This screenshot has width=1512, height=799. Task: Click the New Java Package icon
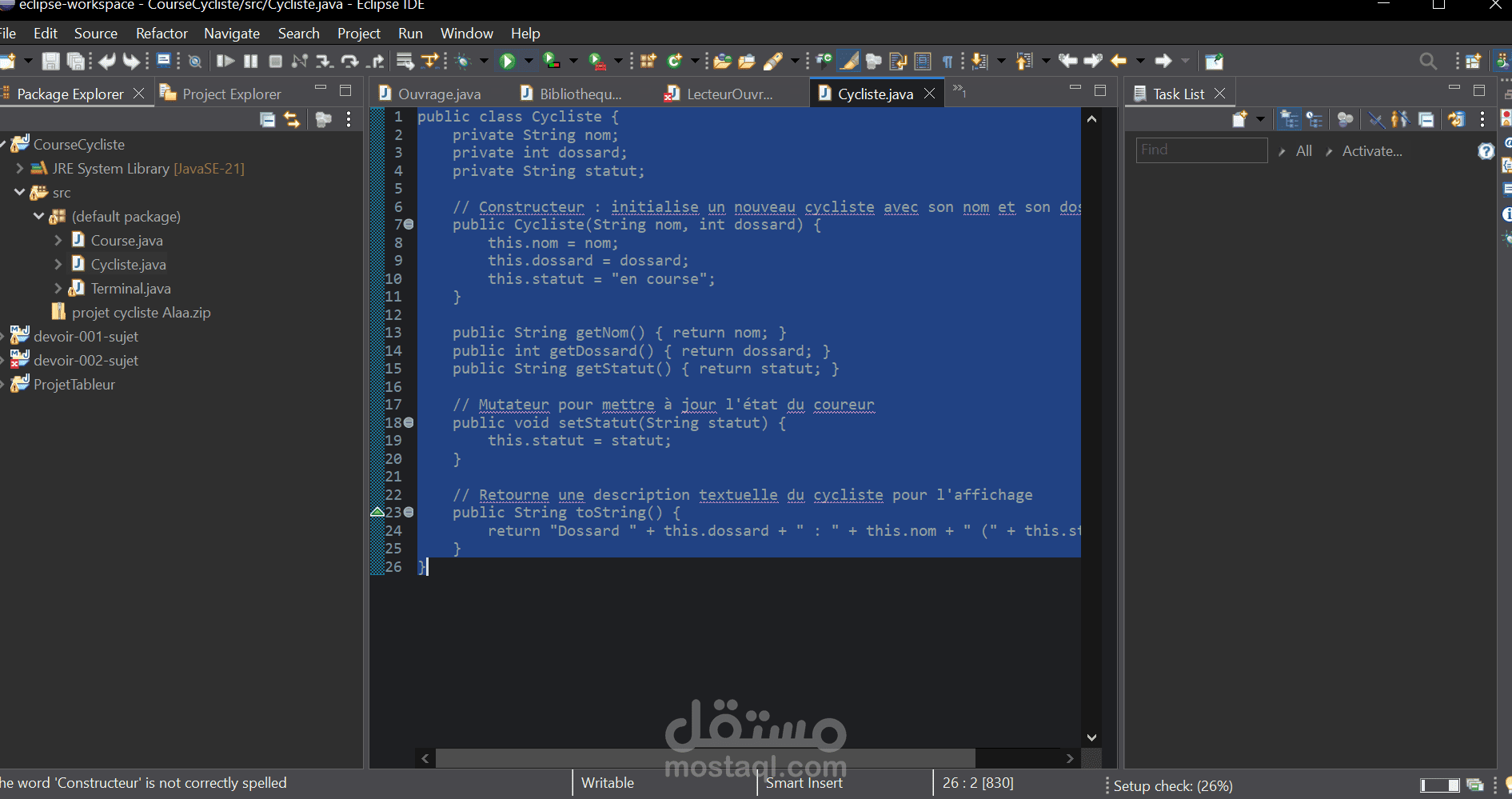click(648, 61)
